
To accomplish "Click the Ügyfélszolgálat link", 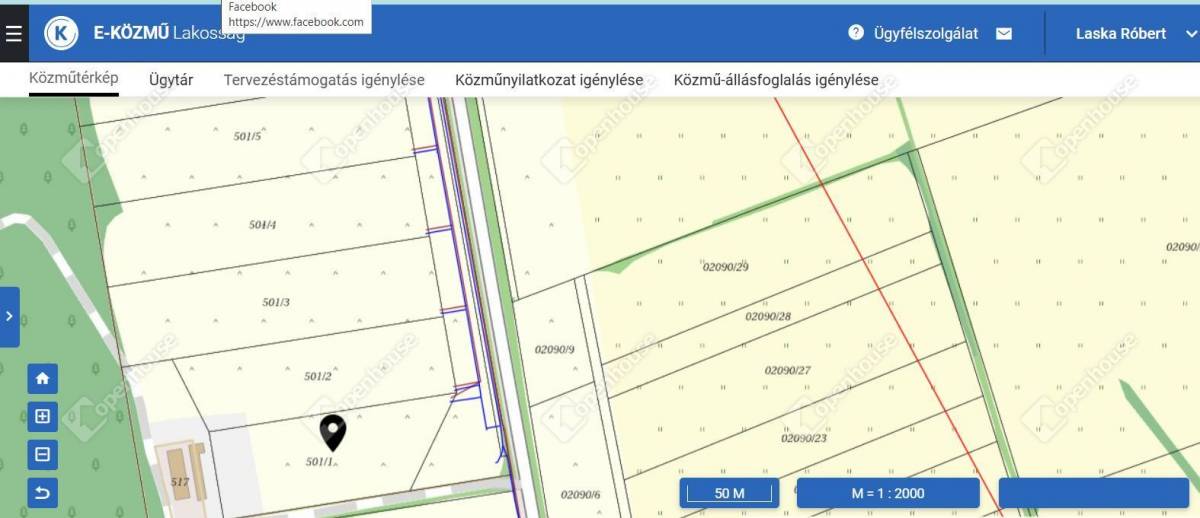I will point(926,33).
